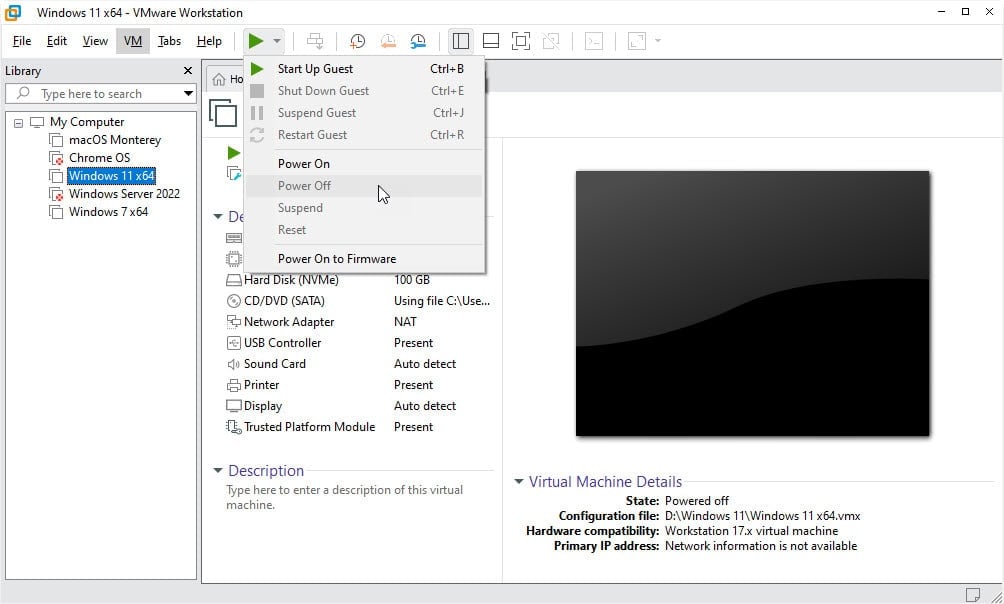Click the Trusted Platform Module device

(x=309, y=427)
